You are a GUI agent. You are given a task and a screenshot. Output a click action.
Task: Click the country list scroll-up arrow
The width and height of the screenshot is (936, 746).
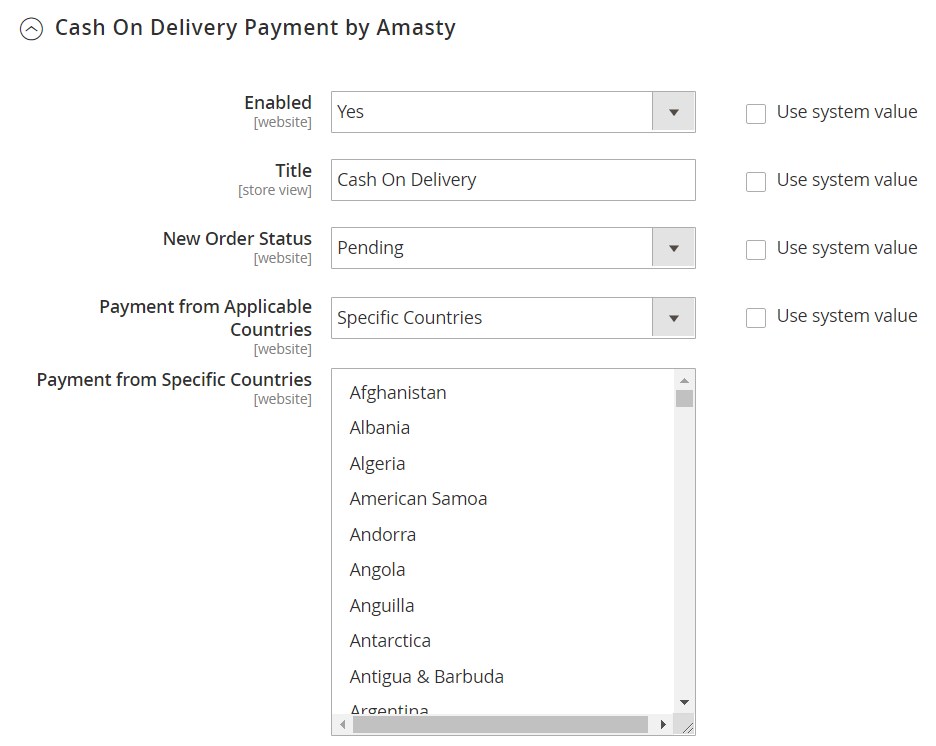coord(685,380)
